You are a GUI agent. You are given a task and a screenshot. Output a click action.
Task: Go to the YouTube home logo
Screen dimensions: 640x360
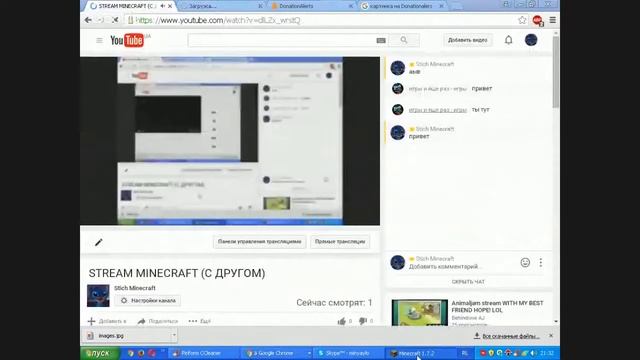click(127, 40)
